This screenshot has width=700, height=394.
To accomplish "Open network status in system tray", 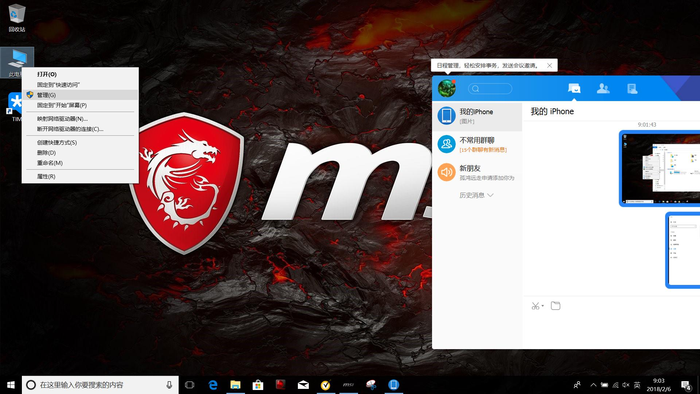I will pos(615,385).
